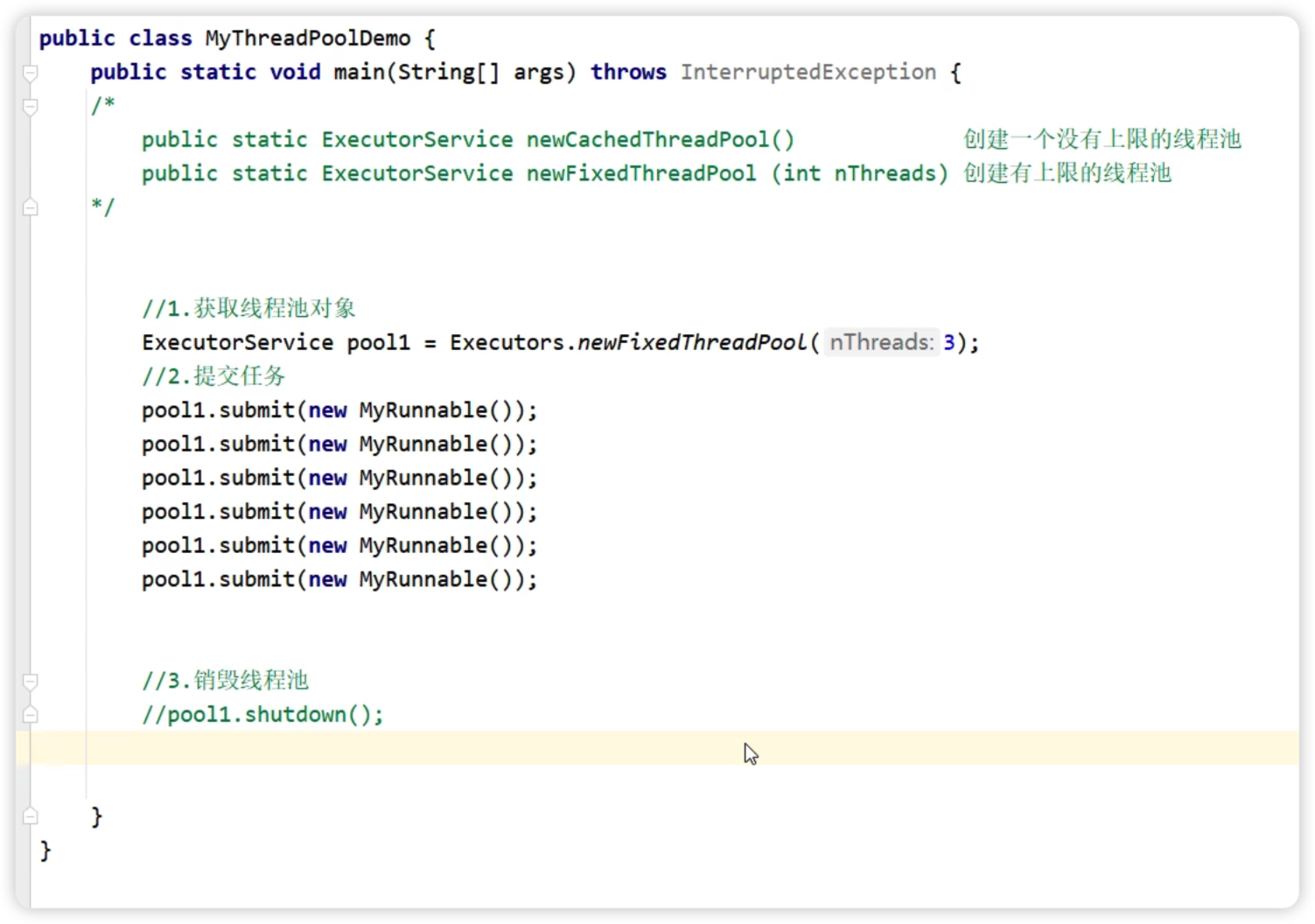Click the class closing brace on the last line

click(x=45, y=850)
